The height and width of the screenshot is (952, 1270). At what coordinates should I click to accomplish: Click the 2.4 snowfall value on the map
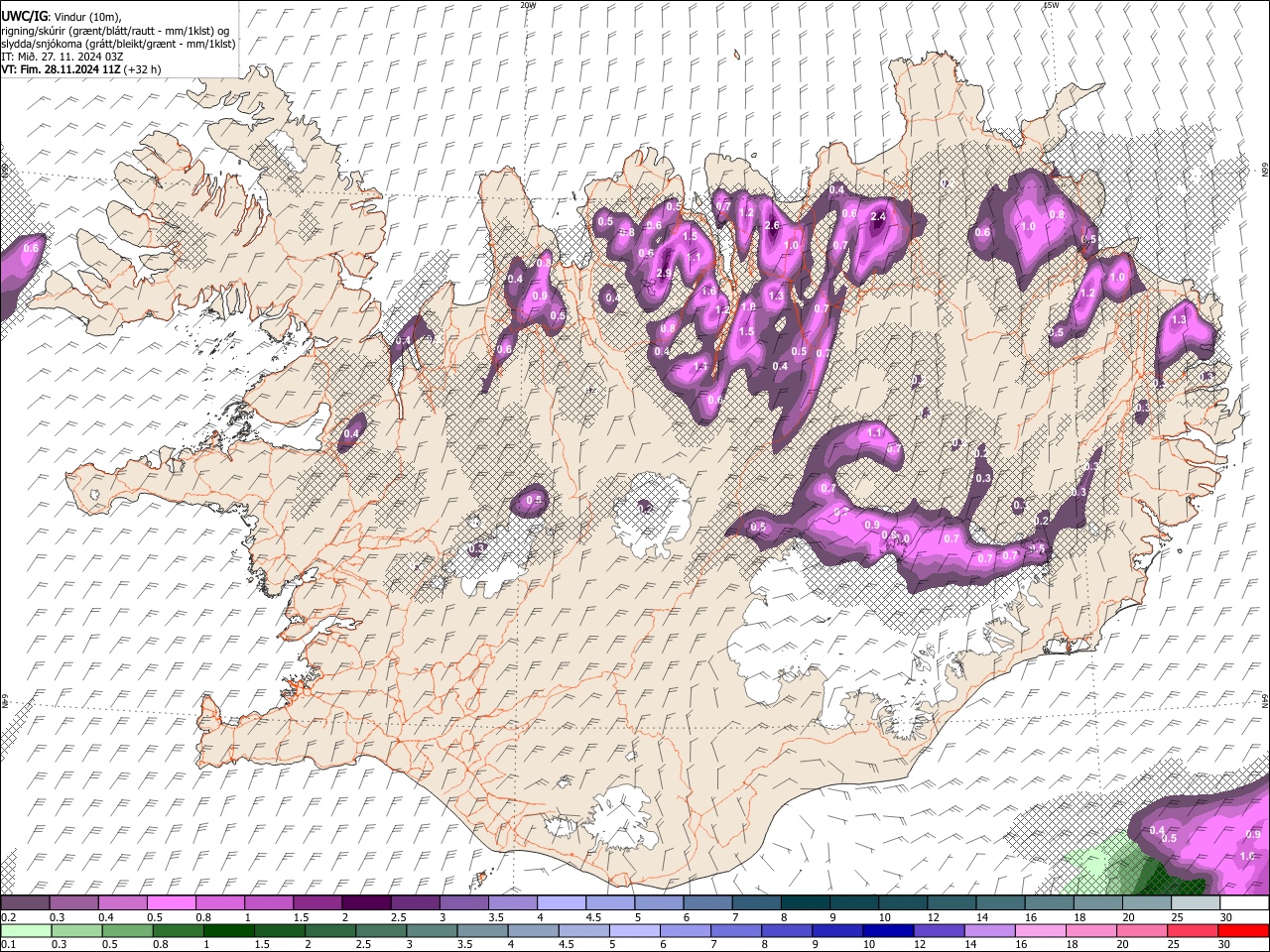click(x=878, y=217)
